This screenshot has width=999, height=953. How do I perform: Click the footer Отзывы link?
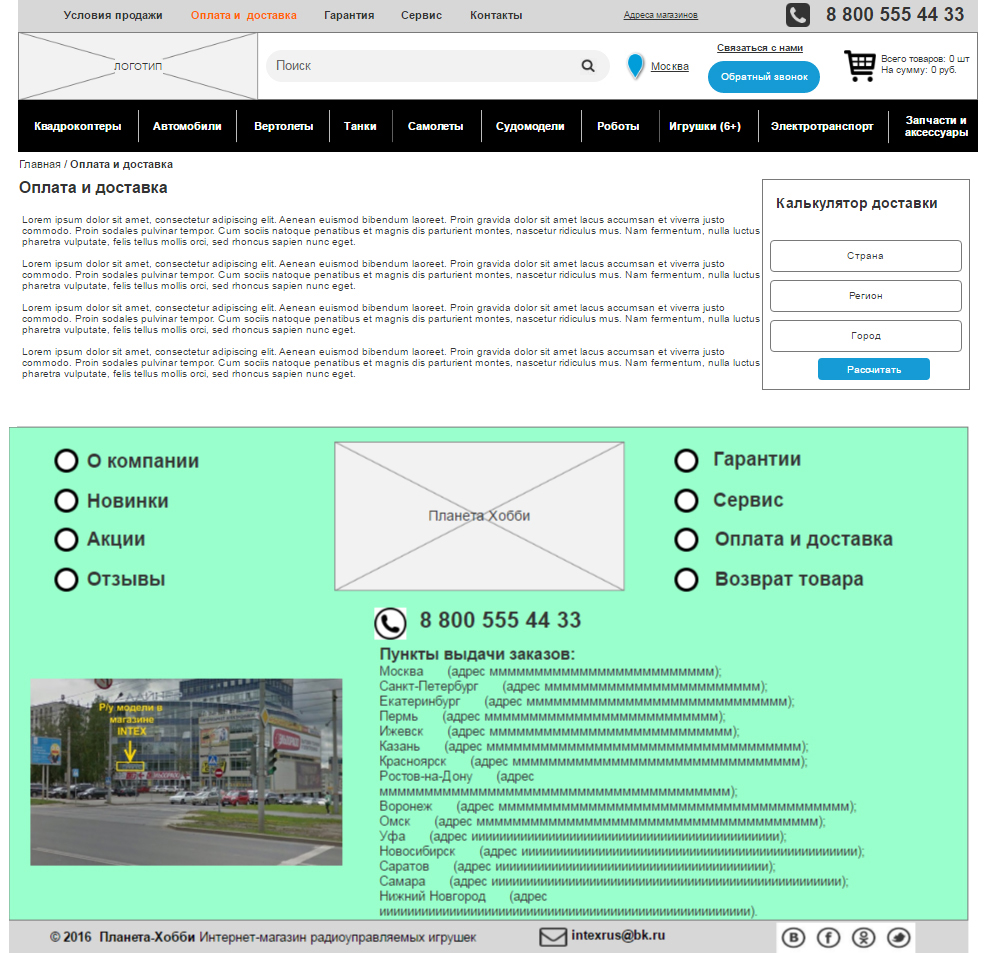[x=126, y=580]
